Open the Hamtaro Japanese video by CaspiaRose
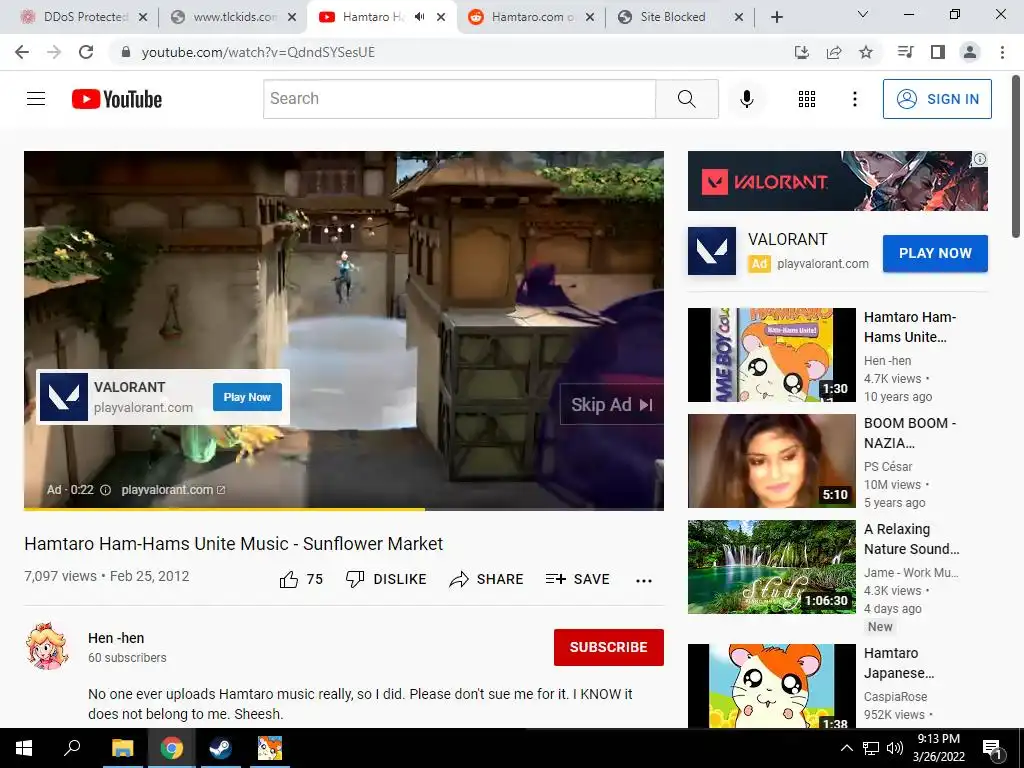The height and width of the screenshot is (768, 1024). (x=771, y=686)
